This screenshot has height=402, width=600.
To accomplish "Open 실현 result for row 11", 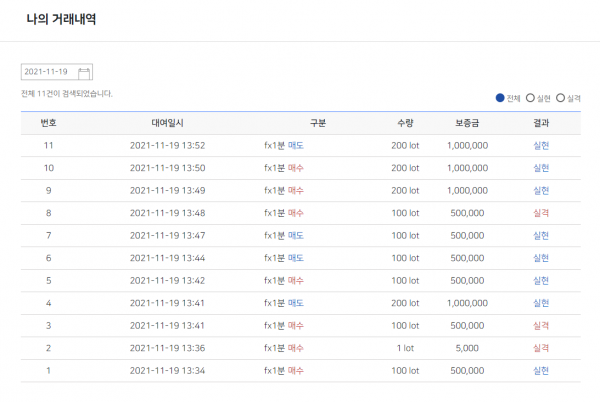I will point(541,145).
